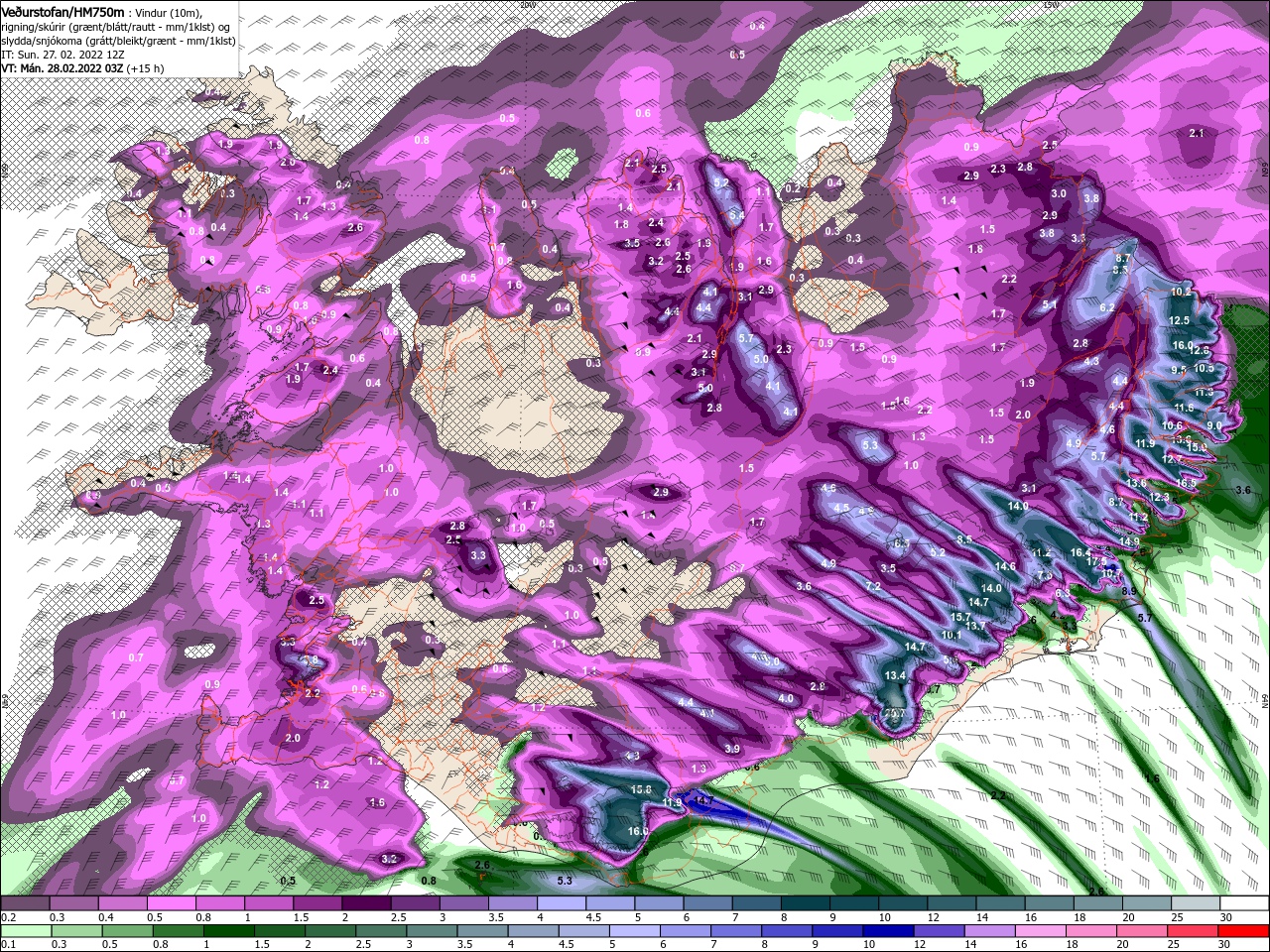Click the '0.1' label on the lower legend scale
Screen dimensions: 1270x952
8,944
